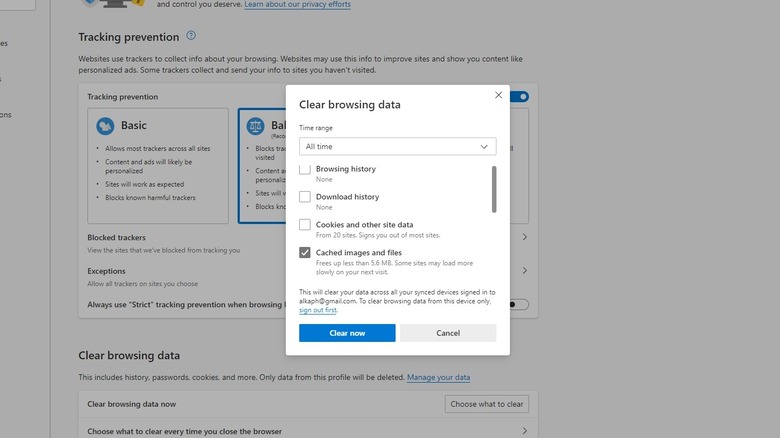The image size is (780, 438).
Task: Uncheck Cached images and files
Action: point(305,253)
